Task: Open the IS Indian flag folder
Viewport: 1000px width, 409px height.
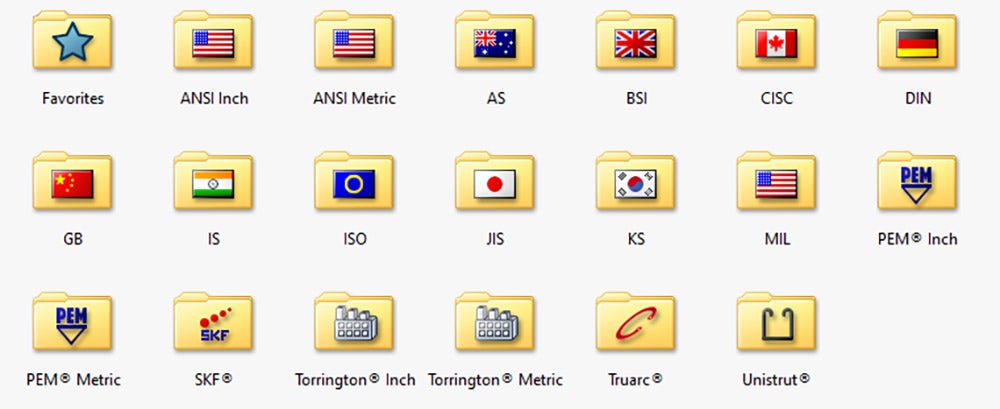Action: pyautogui.click(x=212, y=183)
